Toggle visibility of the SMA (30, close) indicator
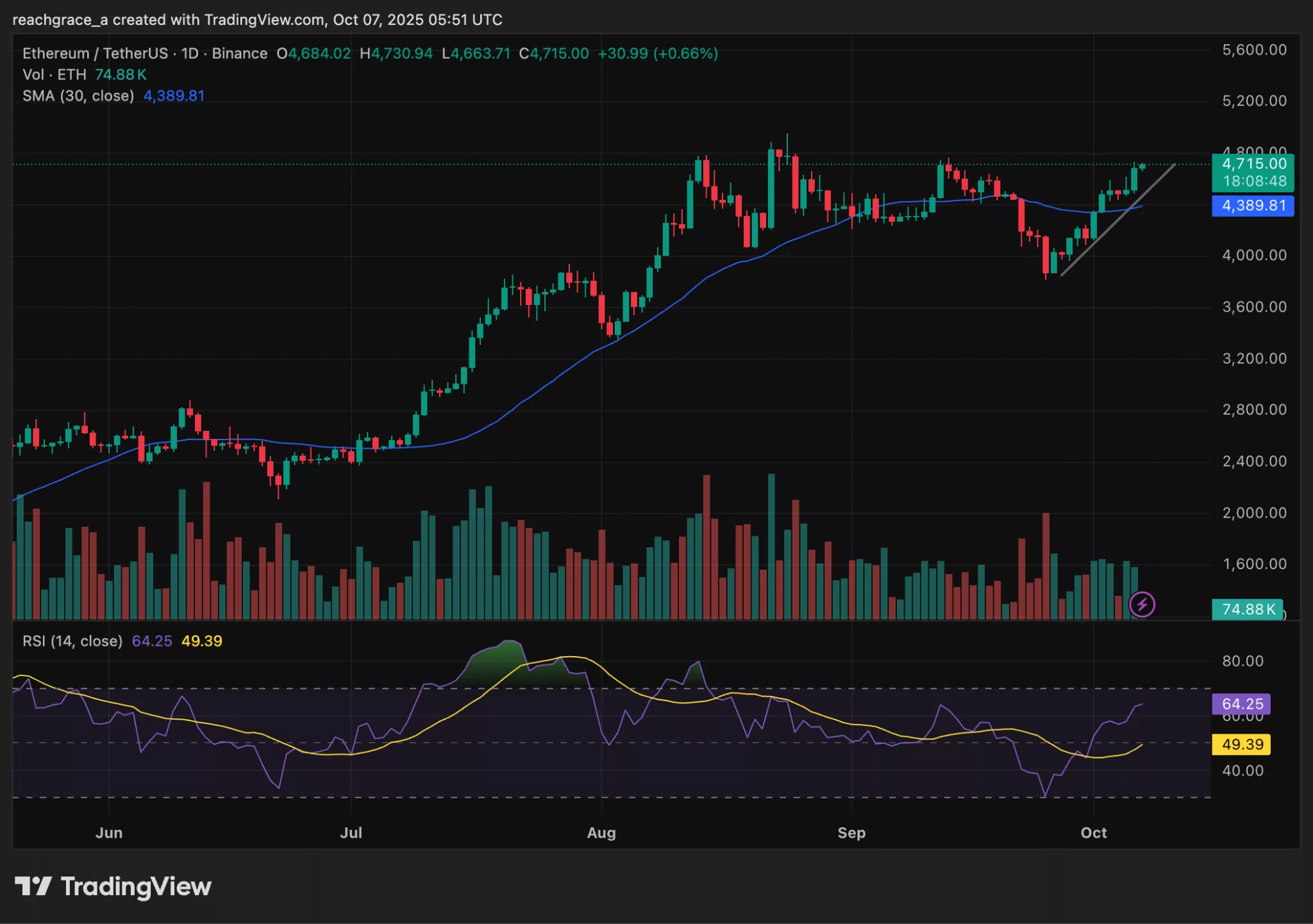The image size is (1313, 924). tap(173, 96)
